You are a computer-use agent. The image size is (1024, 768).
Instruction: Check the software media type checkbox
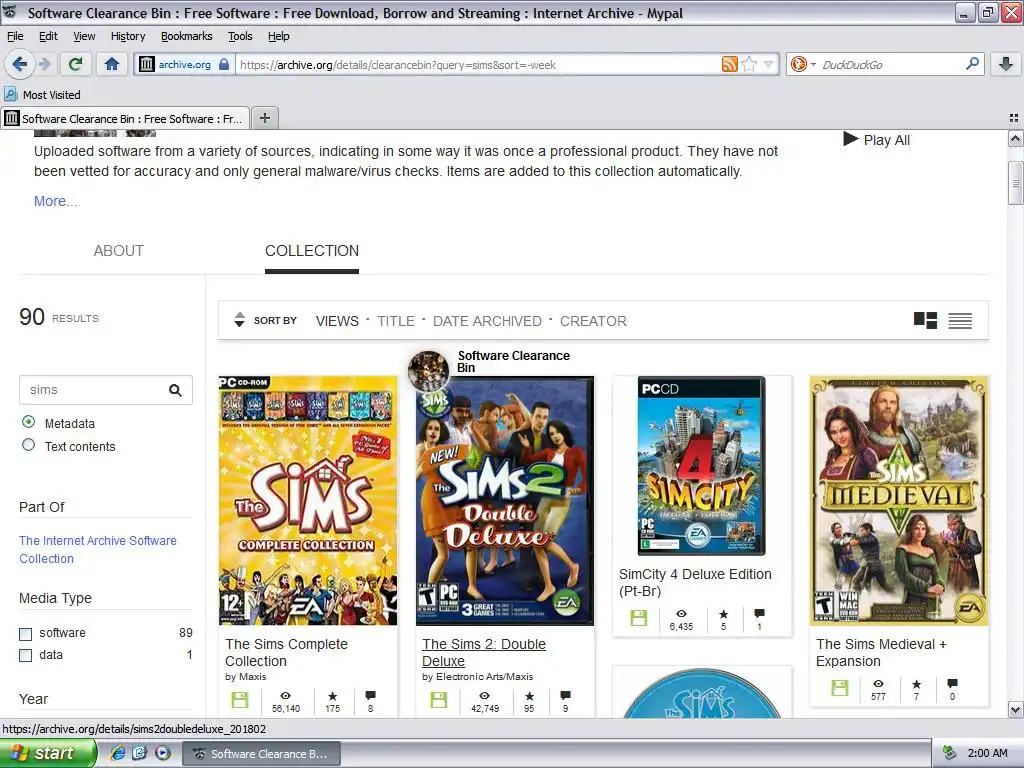coord(25,633)
